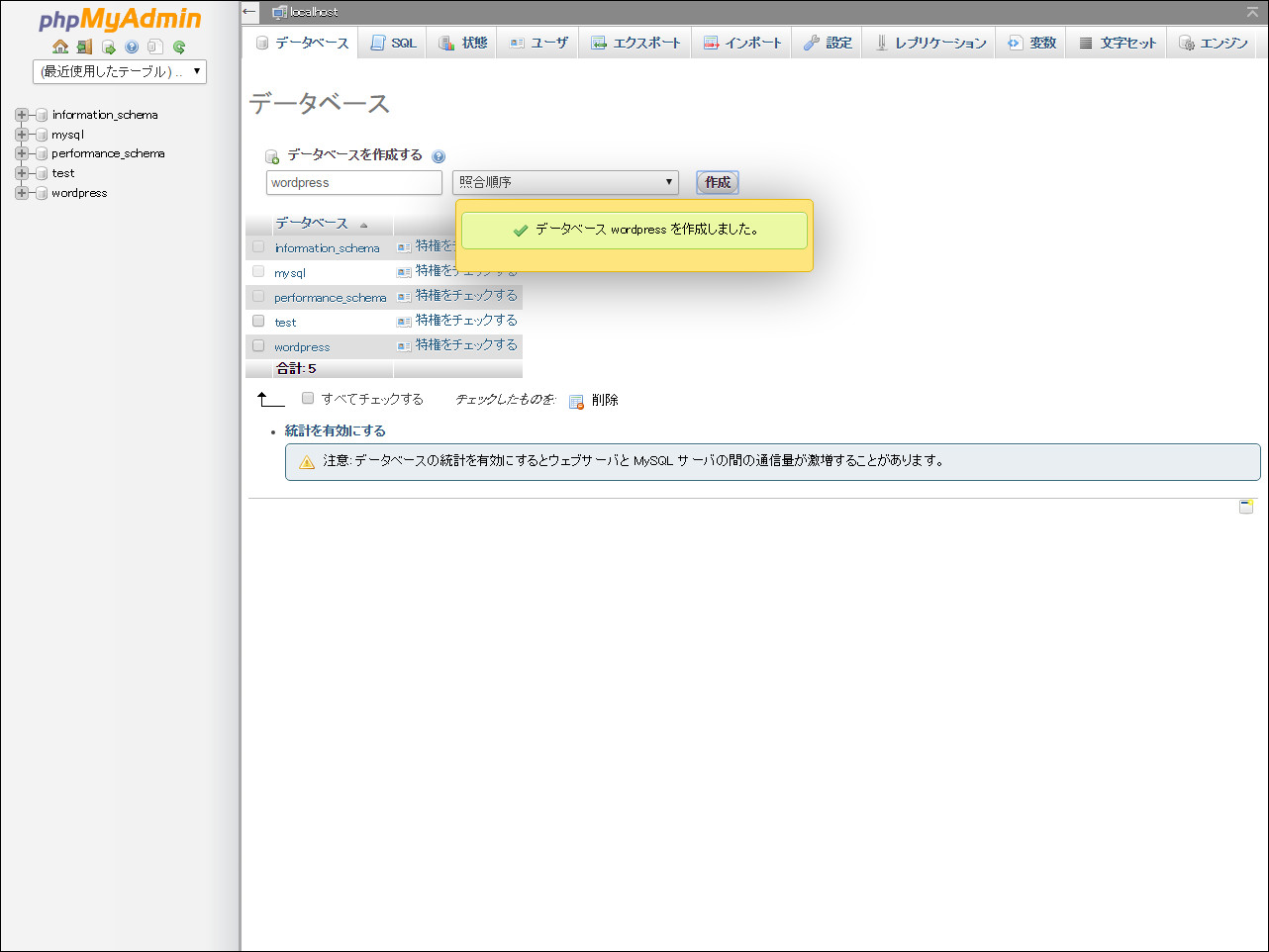Screen dimensions: 1269x952
Task: Switch to the SQL tab
Action: [392, 43]
